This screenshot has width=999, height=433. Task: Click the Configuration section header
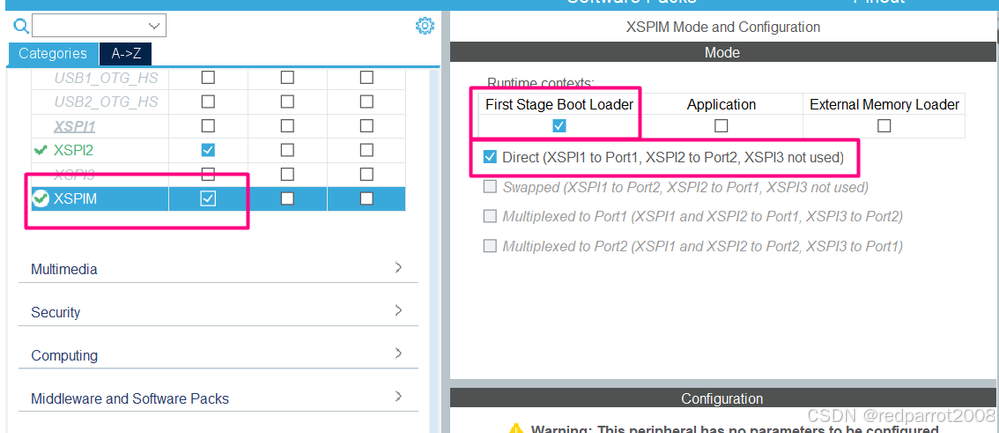tap(722, 399)
